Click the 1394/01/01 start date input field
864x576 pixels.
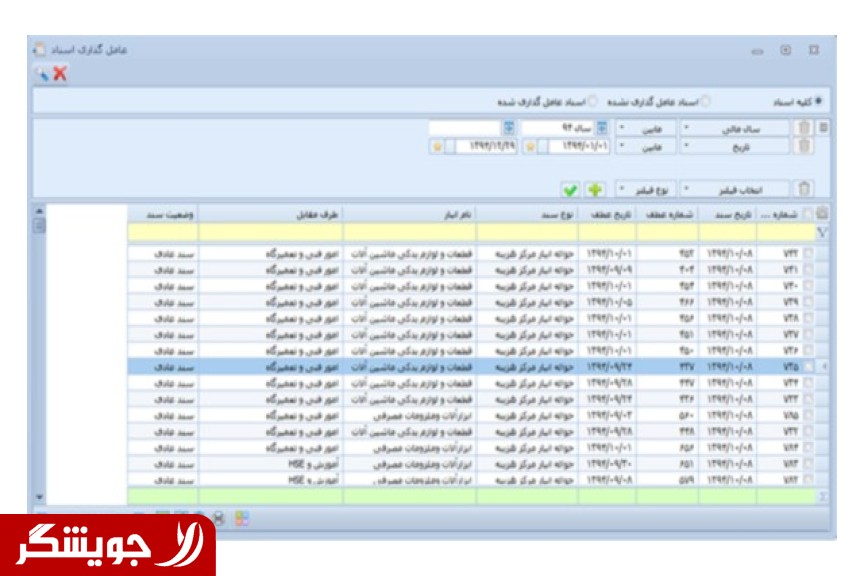(579, 147)
